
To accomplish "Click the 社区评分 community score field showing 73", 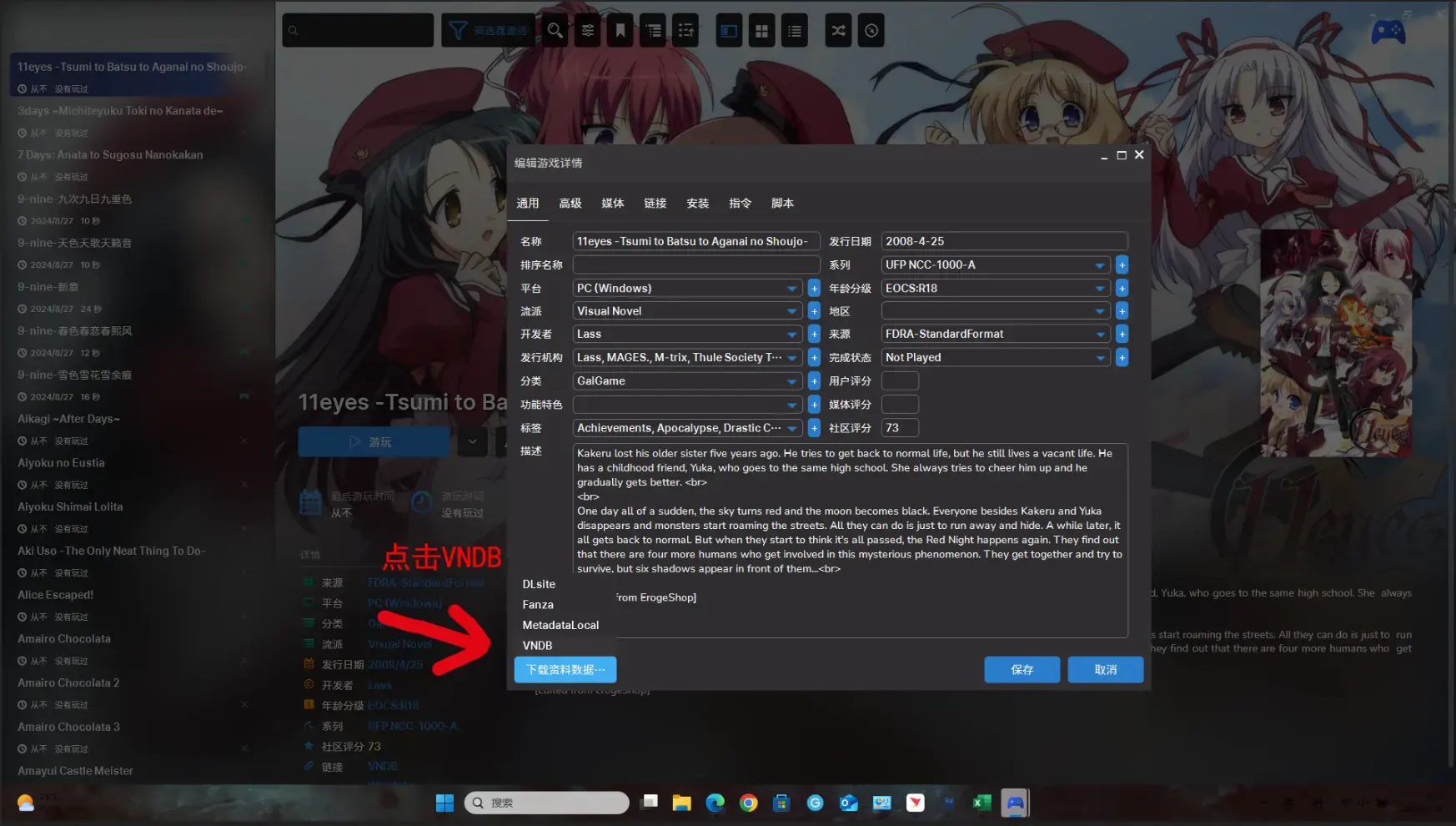I will 901,428.
